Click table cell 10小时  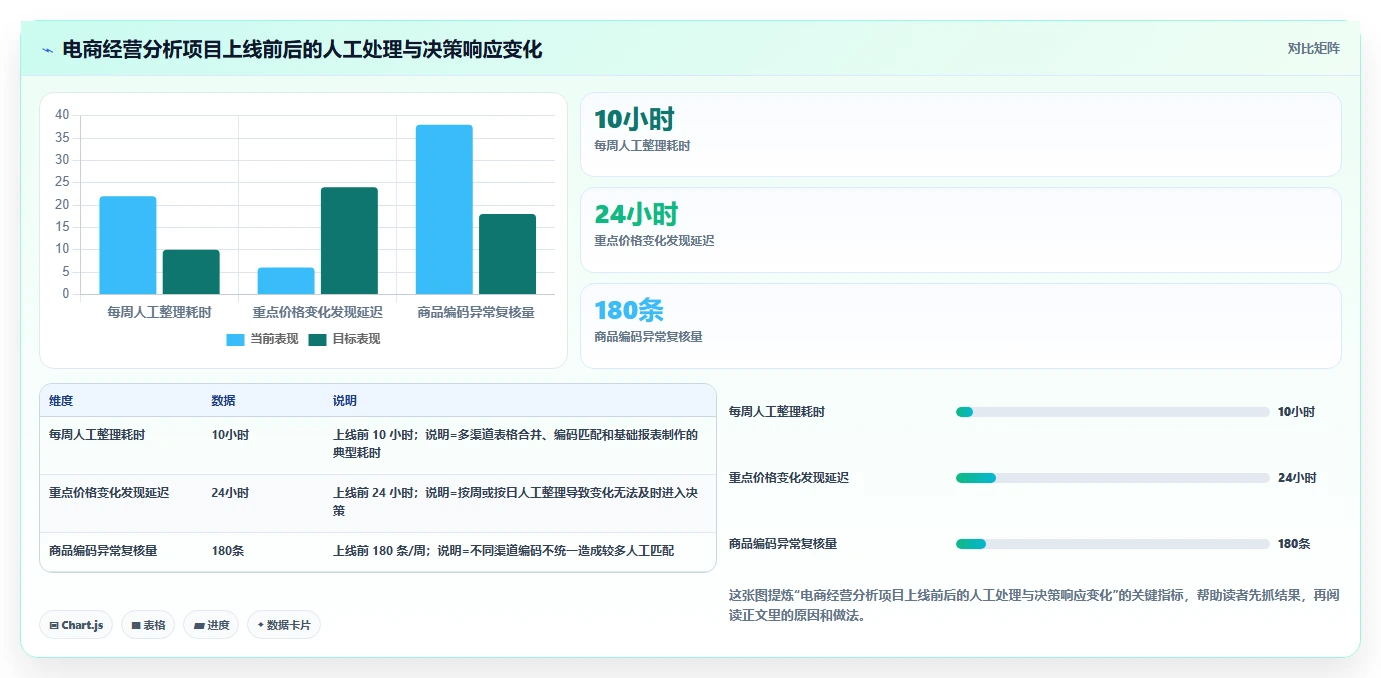(x=230, y=435)
